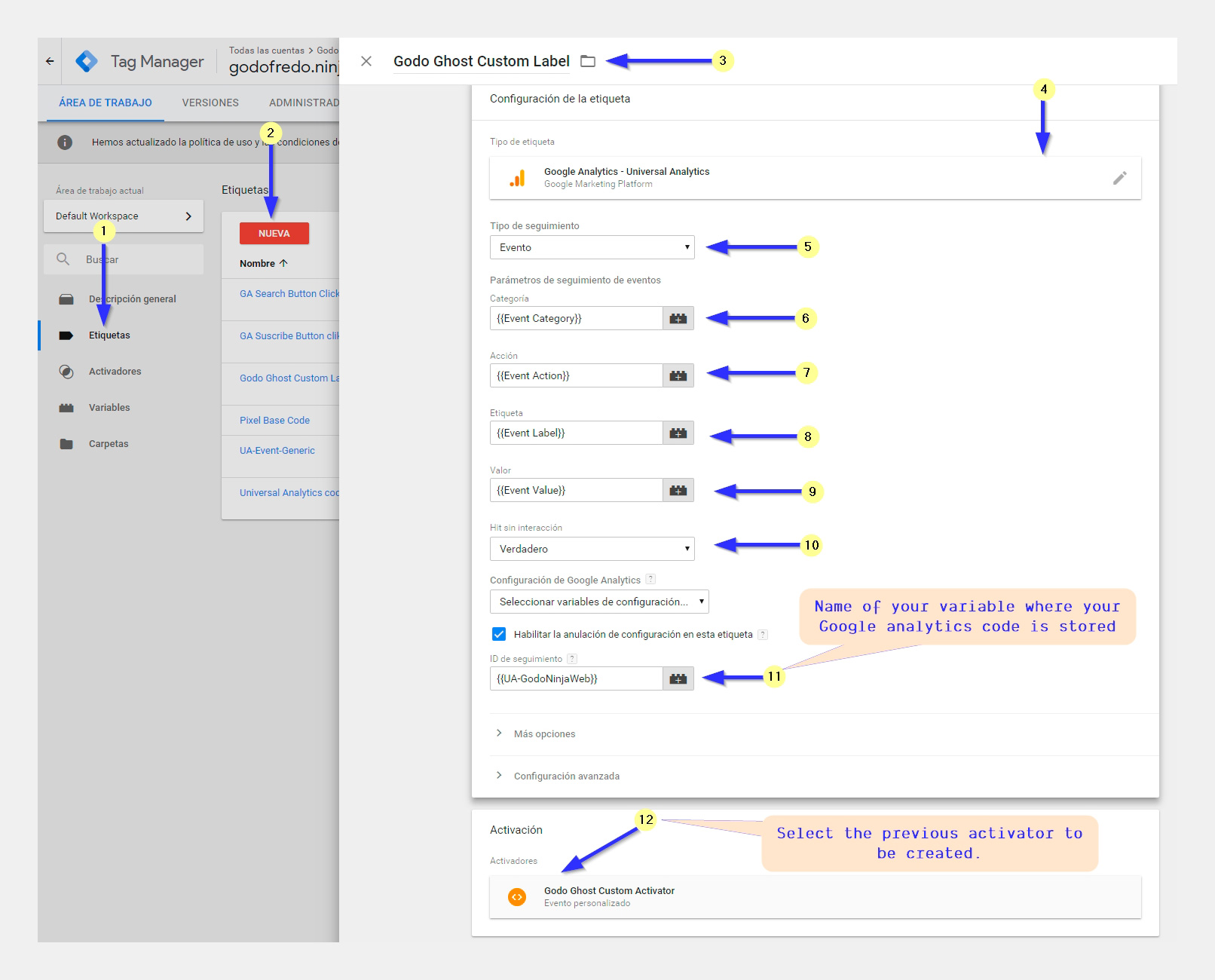Viewport: 1215px width, 980px height.
Task: Switch to the Área de trabajo tab
Action: [106, 103]
